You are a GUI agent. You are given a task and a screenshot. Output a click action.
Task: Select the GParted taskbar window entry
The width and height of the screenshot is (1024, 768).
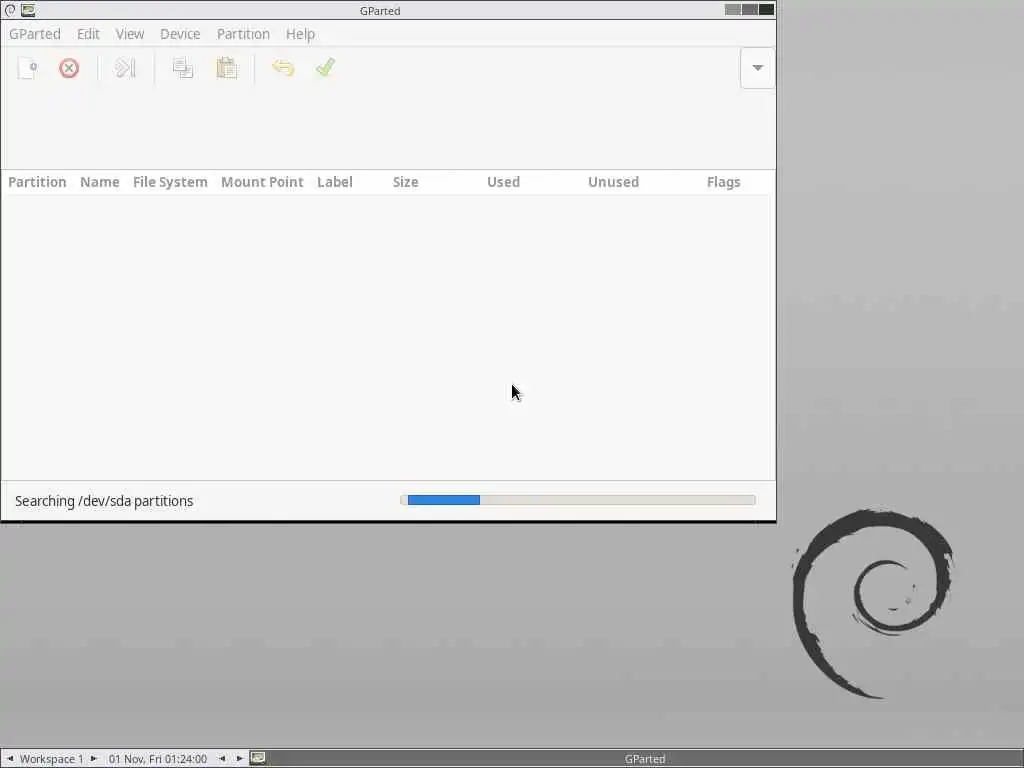click(x=645, y=759)
